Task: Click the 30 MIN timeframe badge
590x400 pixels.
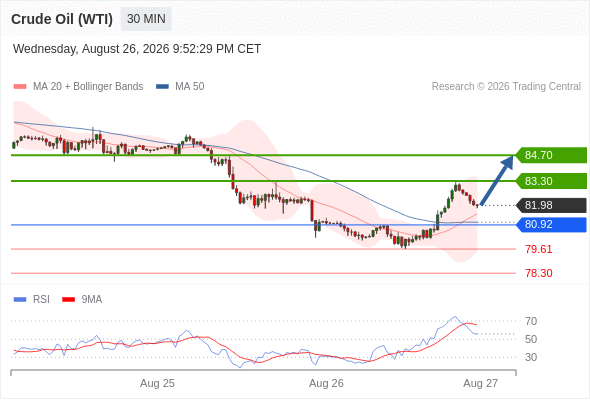Action: (146, 19)
